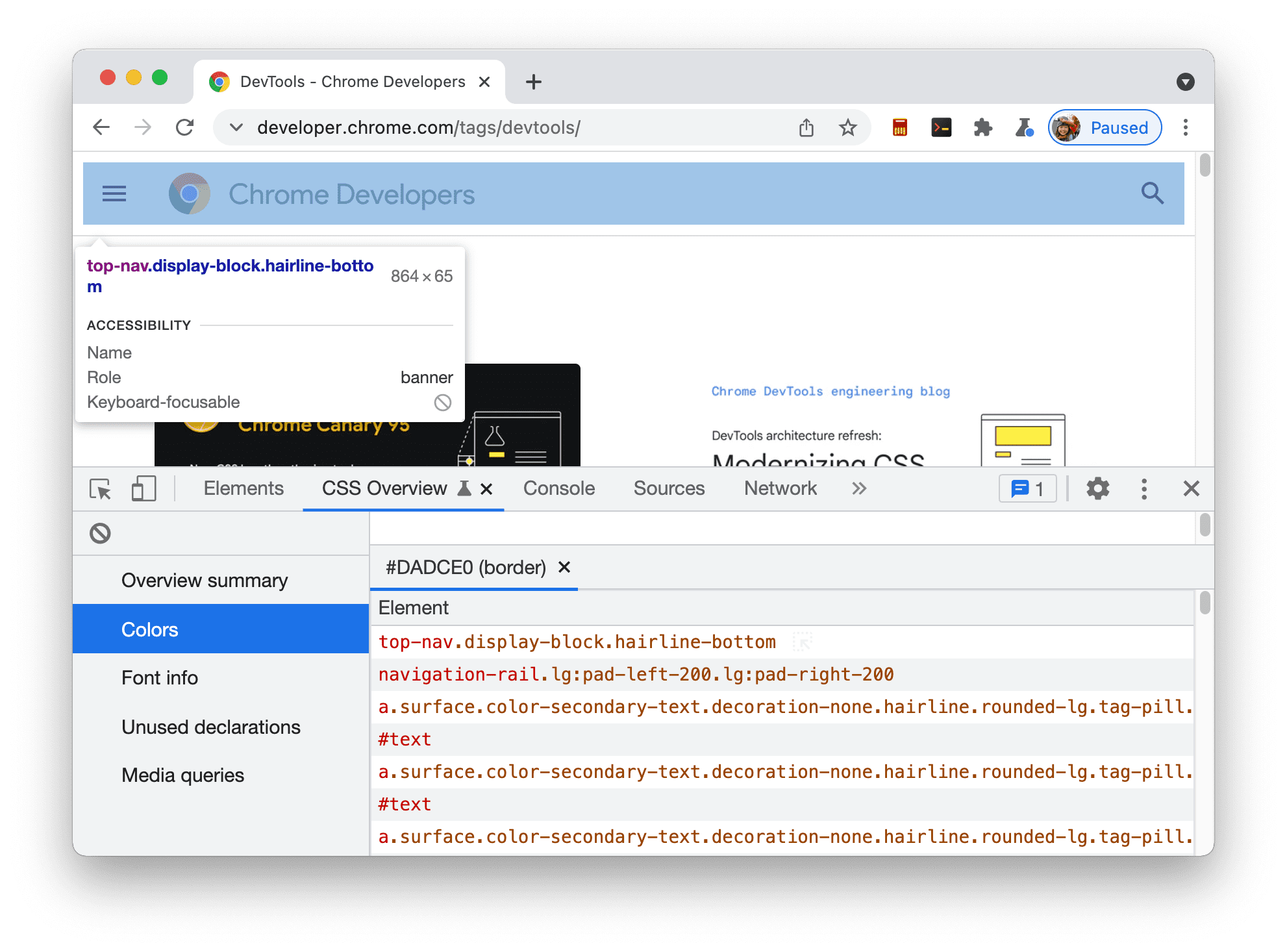The height and width of the screenshot is (952, 1287).
Task: Expand the more DevTools panels chevron
Action: 858,488
